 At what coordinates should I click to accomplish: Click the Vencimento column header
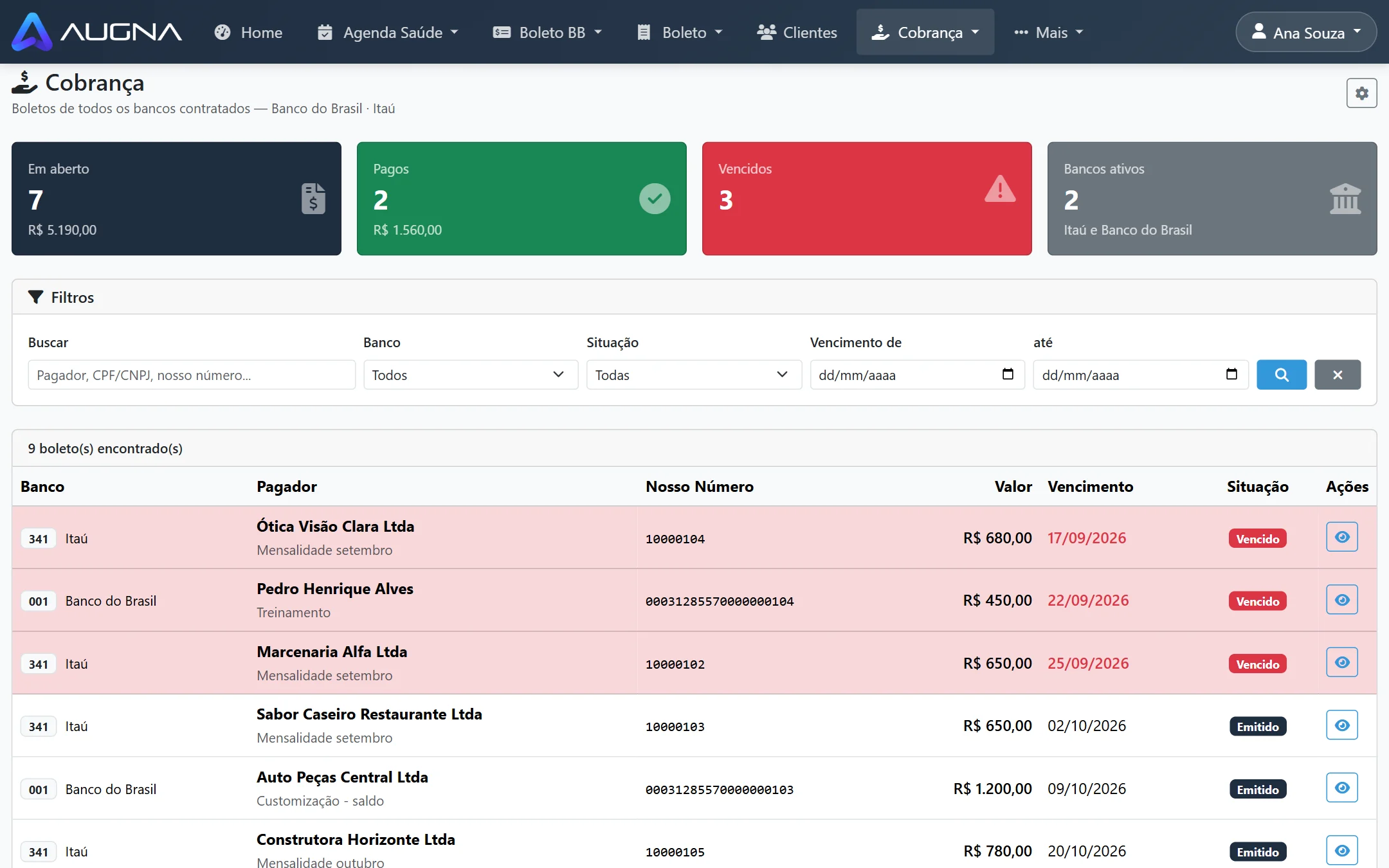point(1090,487)
